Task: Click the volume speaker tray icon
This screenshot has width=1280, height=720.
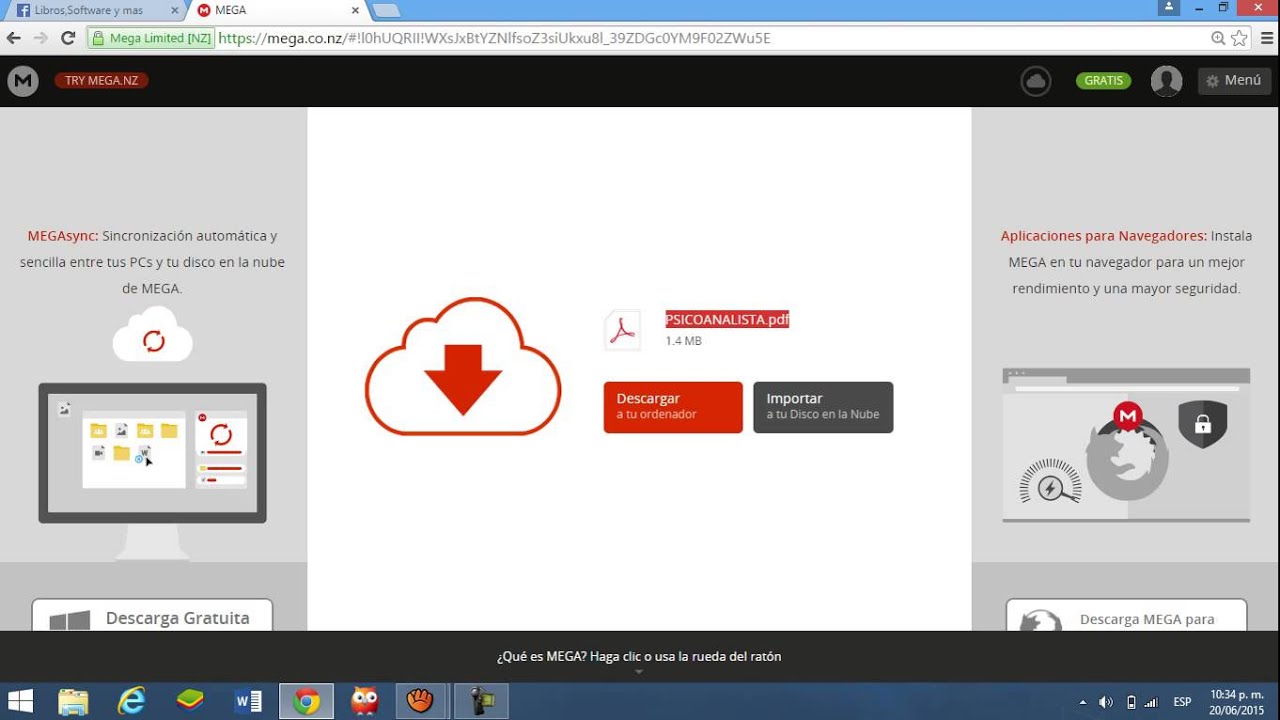Action: click(1106, 702)
